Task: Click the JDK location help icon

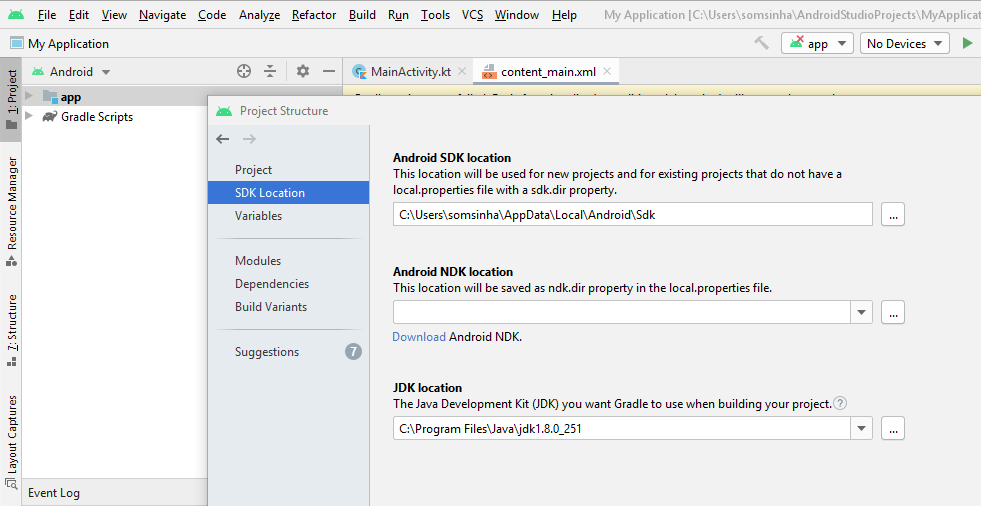Action: point(840,404)
